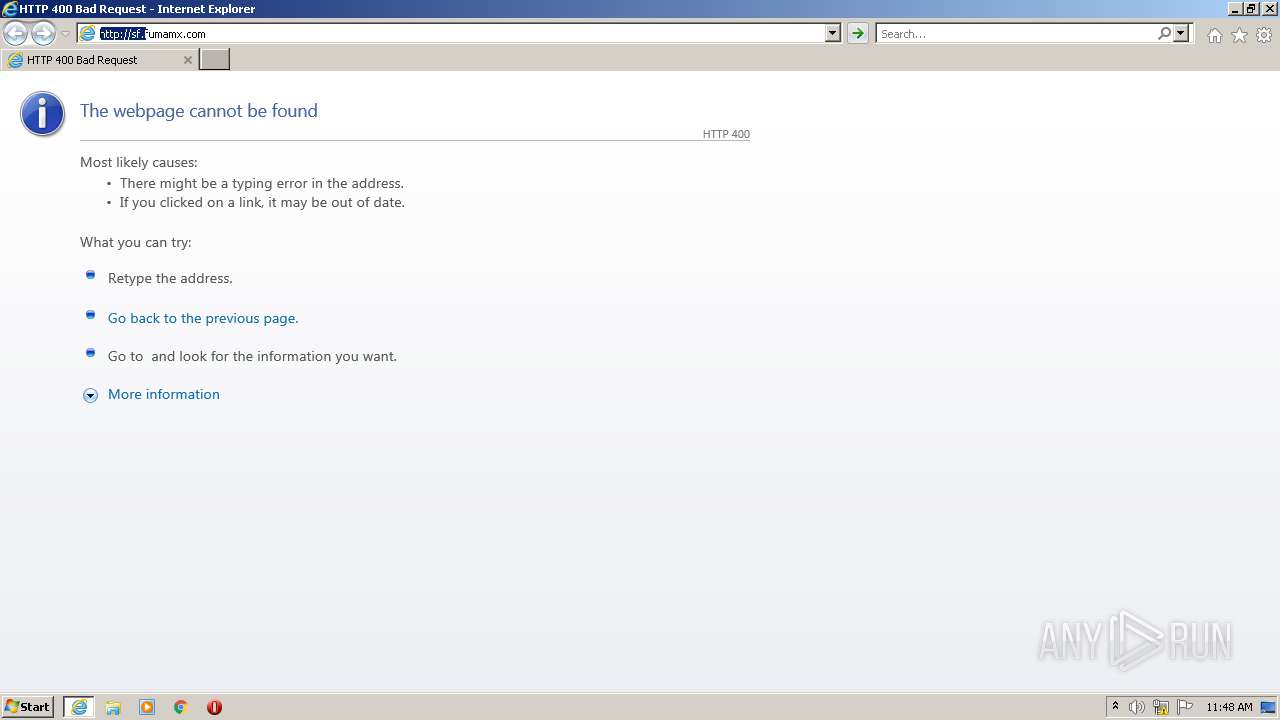
Task: Click the 'Most likely causes:' text
Action: pyautogui.click(x=139, y=162)
